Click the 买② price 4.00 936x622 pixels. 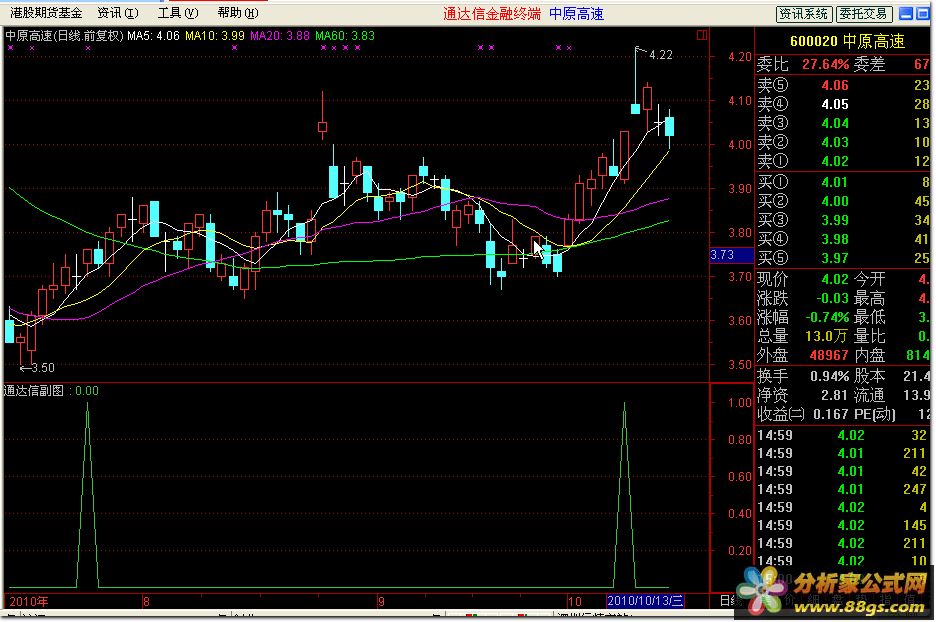tap(835, 201)
